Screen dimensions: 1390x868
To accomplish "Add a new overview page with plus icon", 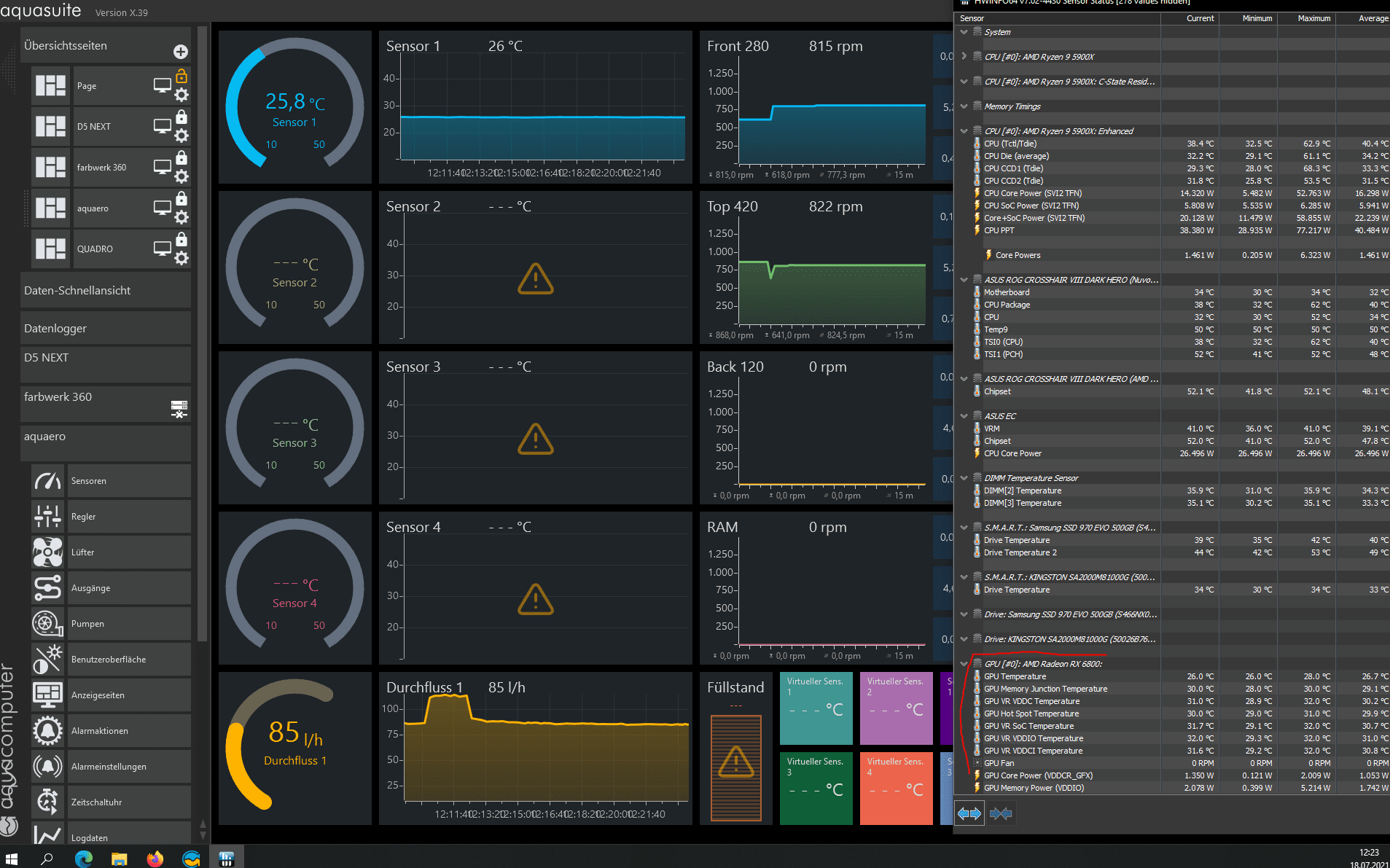I will [180, 52].
